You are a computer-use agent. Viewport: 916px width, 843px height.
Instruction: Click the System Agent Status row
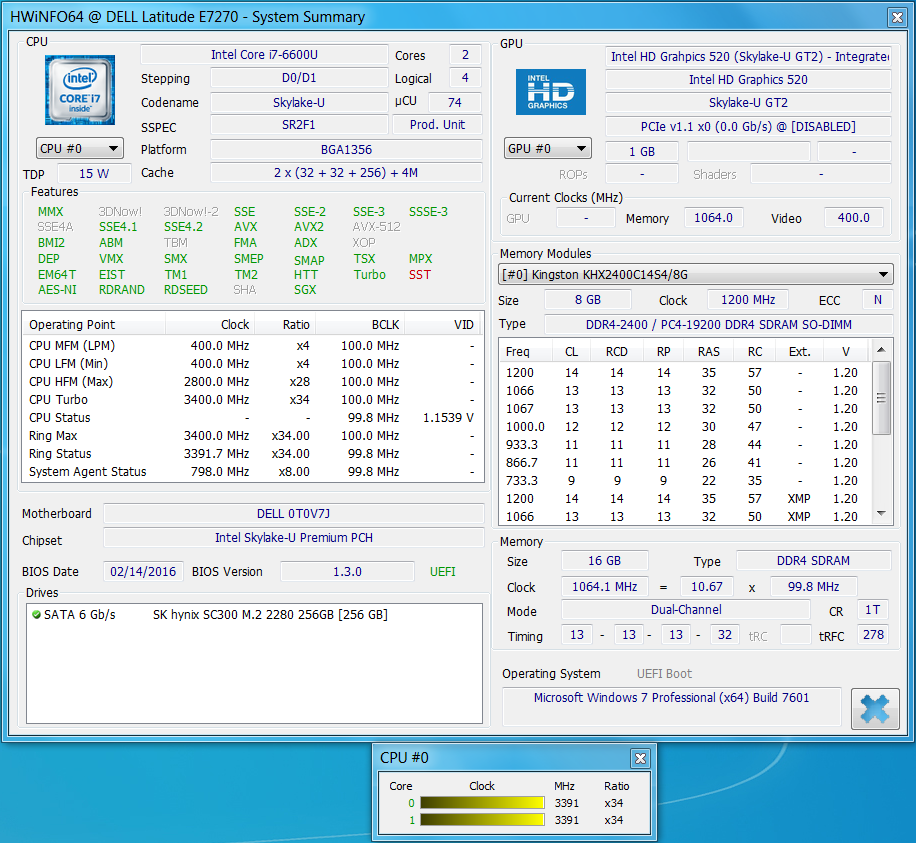(x=253, y=471)
